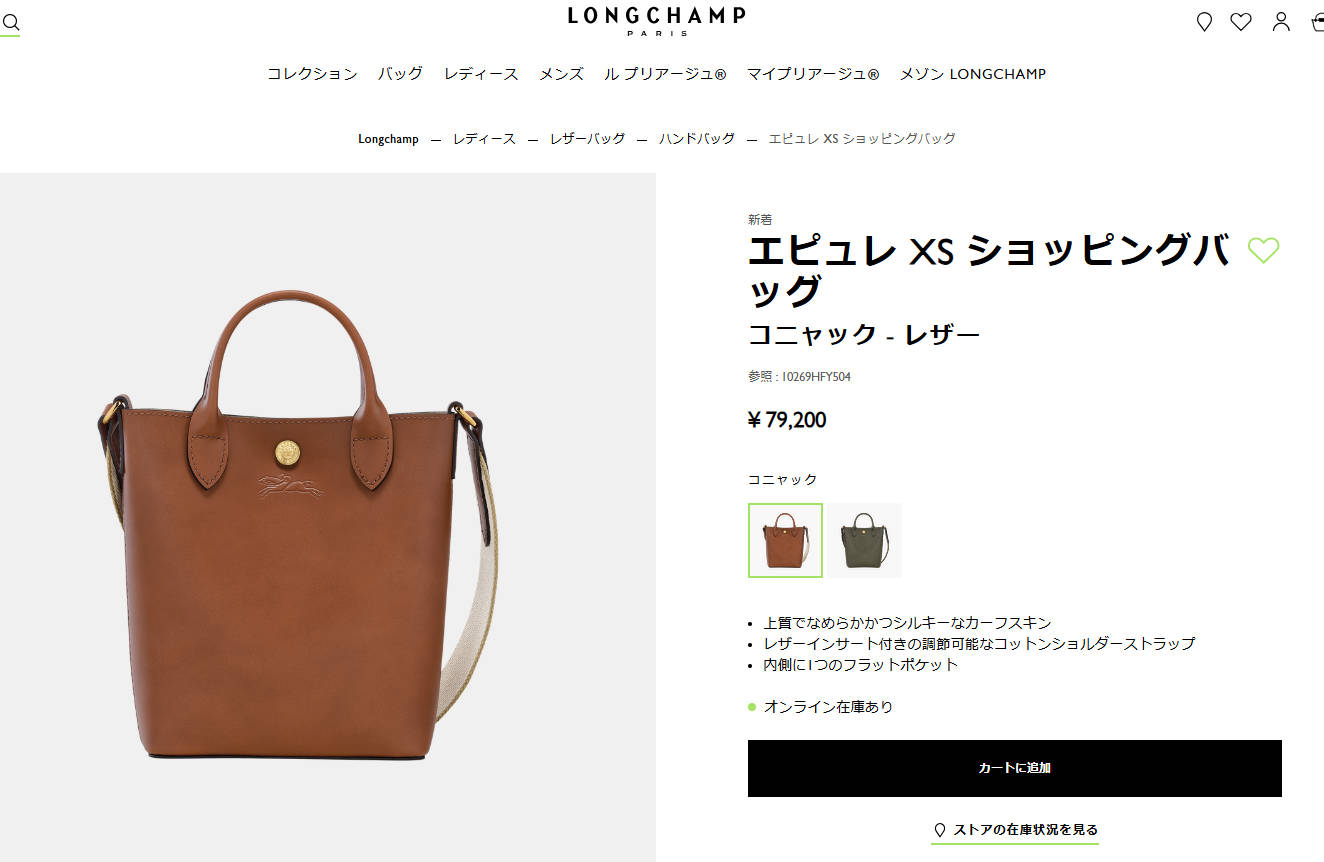The image size is (1324, 862).
Task: Check store stock via ストアの在庫状況を見る
Action: 1015,830
